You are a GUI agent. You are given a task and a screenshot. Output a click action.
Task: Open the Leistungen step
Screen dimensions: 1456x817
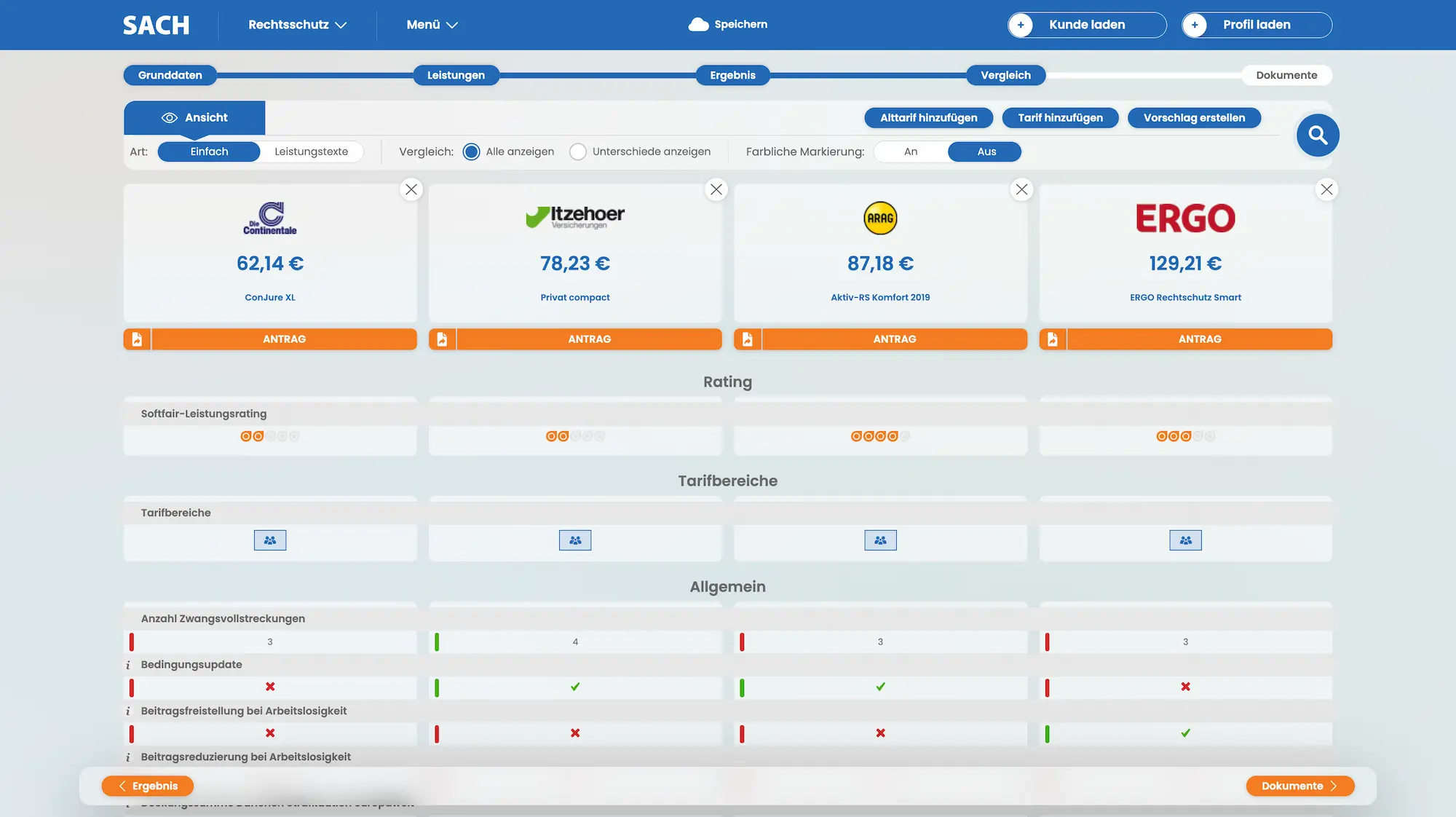(x=456, y=75)
